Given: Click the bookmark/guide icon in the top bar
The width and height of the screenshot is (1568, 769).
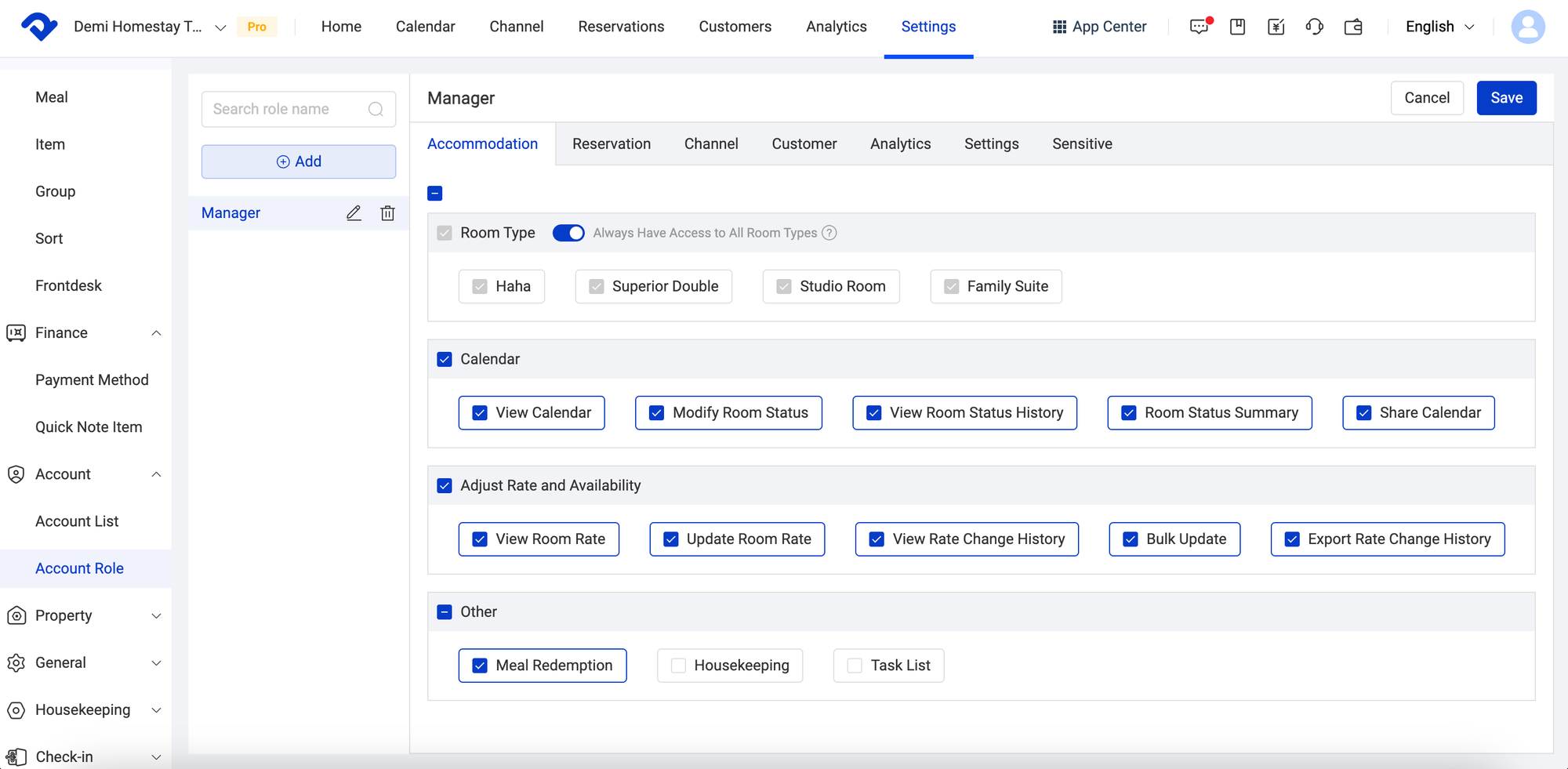Looking at the screenshot, I should 1237,27.
